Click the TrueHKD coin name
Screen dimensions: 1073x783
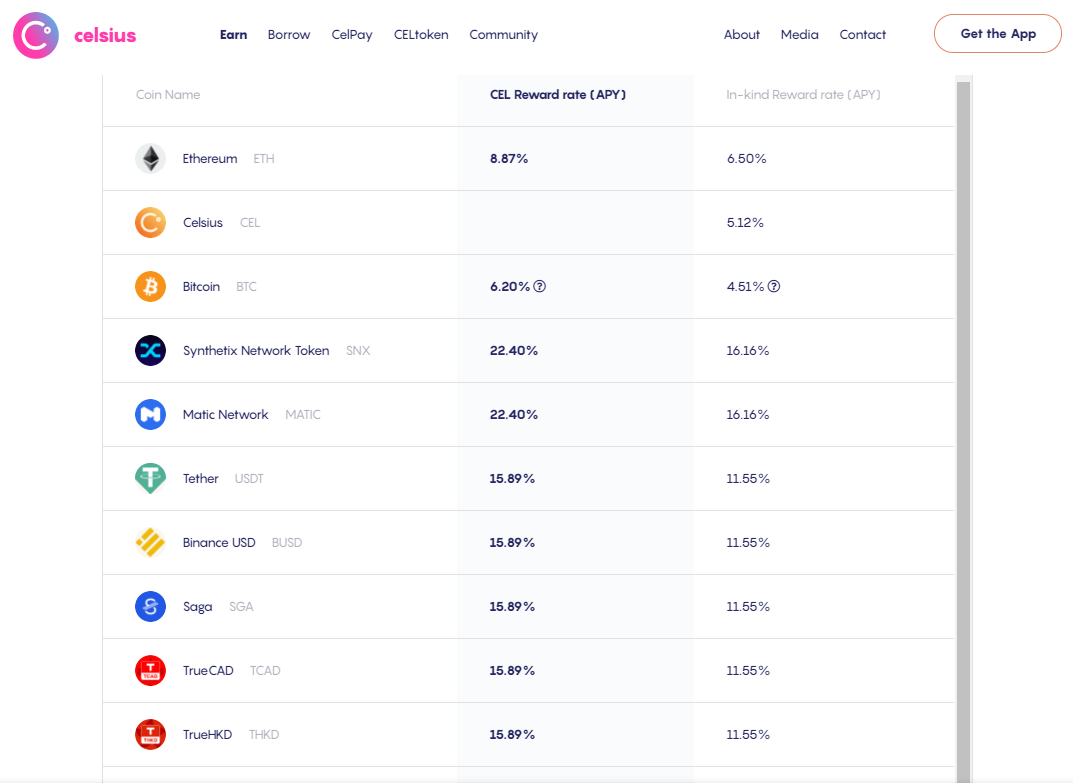coord(207,734)
